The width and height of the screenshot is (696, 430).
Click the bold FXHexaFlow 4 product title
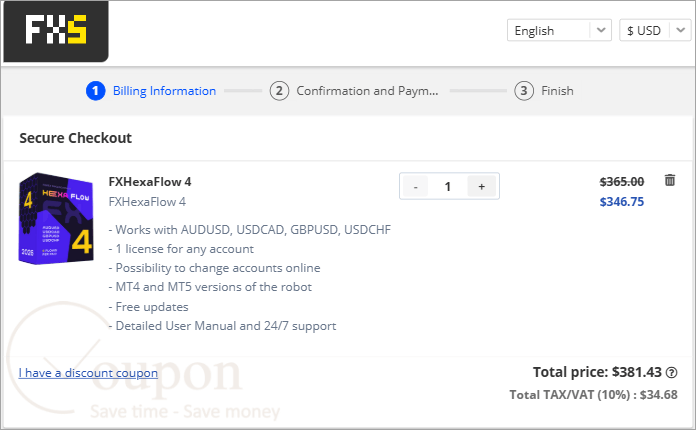tap(150, 182)
